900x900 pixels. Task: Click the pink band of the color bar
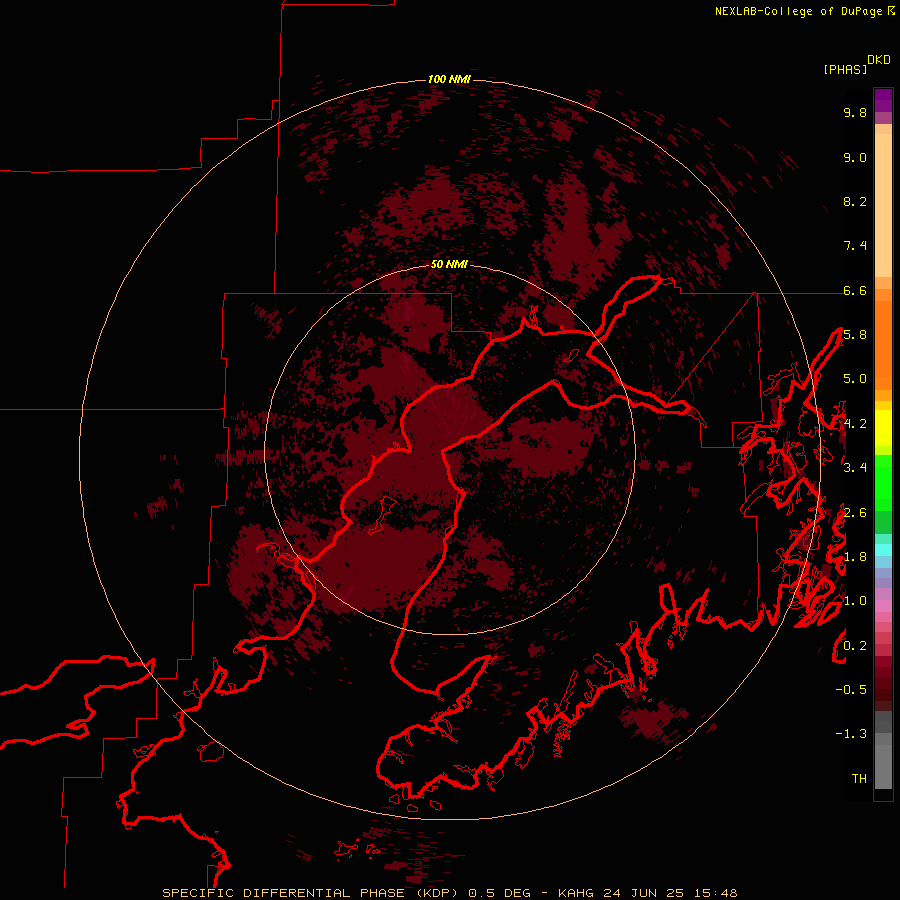883,606
